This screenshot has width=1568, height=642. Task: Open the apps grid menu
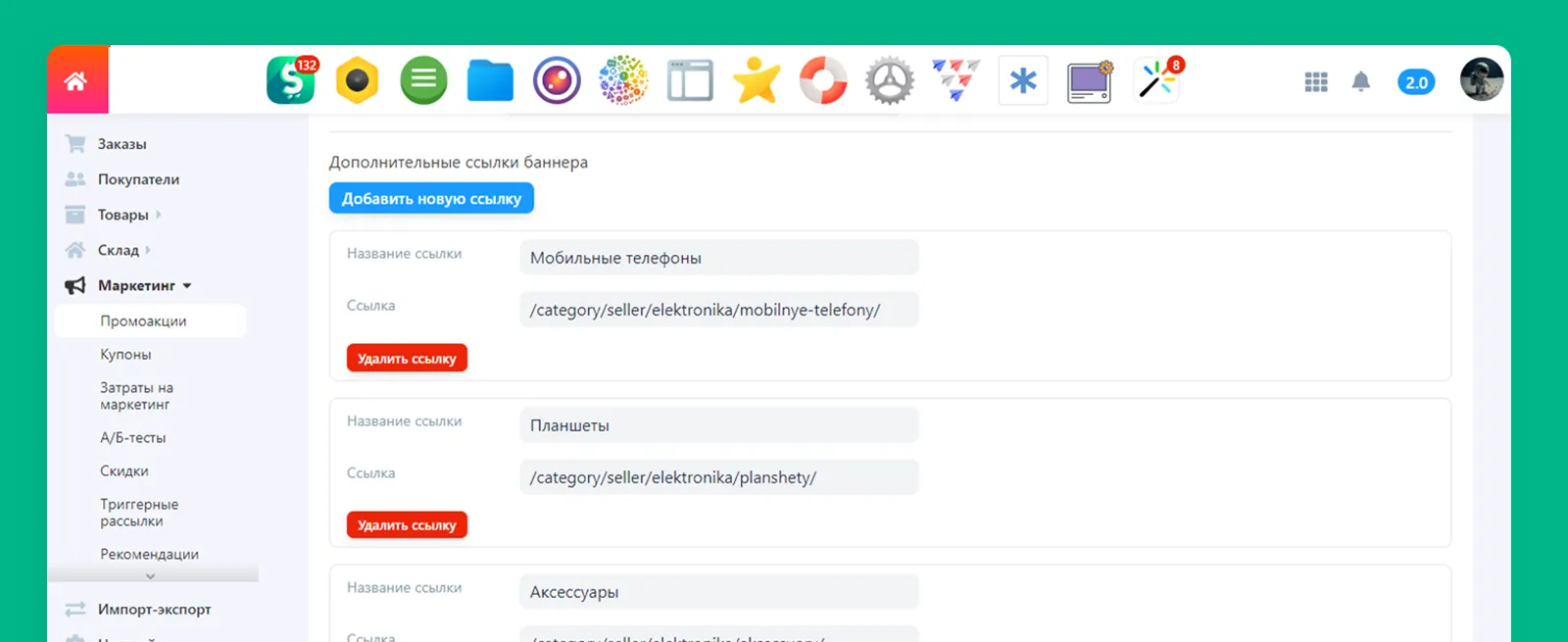click(x=1316, y=82)
